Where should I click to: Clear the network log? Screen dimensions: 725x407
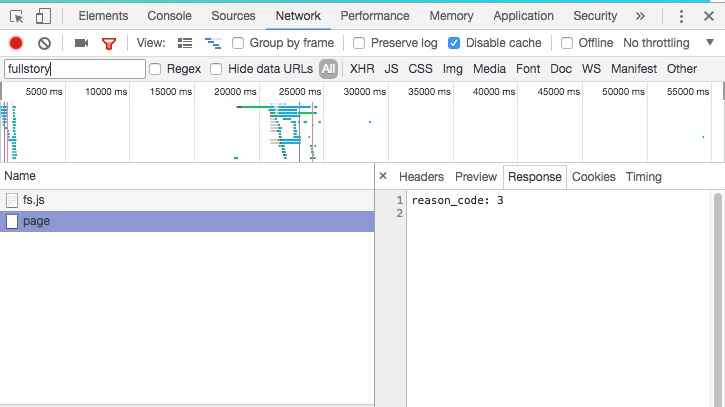(44, 43)
